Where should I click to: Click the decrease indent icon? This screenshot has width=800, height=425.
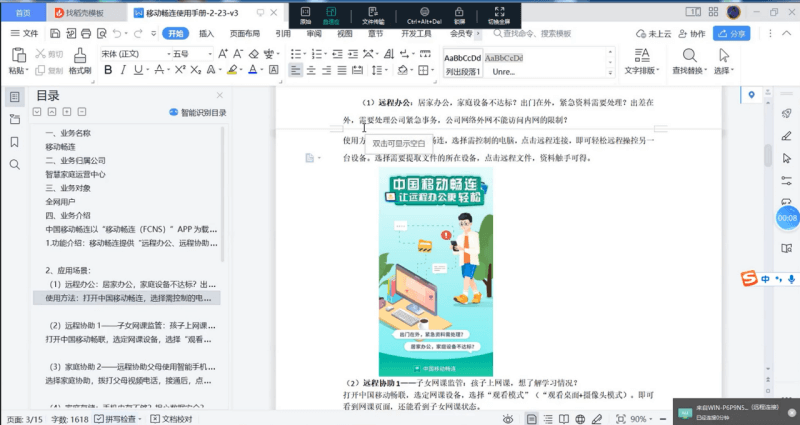[337, 54]
